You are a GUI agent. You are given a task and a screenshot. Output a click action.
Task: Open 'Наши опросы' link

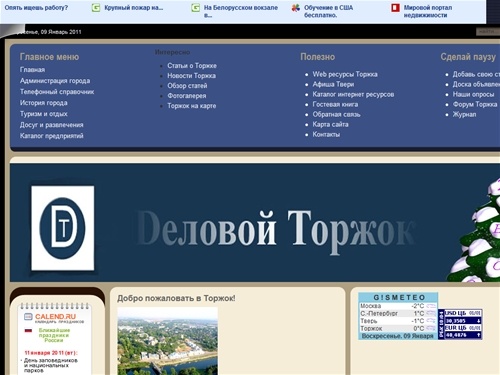pyautogui.click(x=473, y=94)
